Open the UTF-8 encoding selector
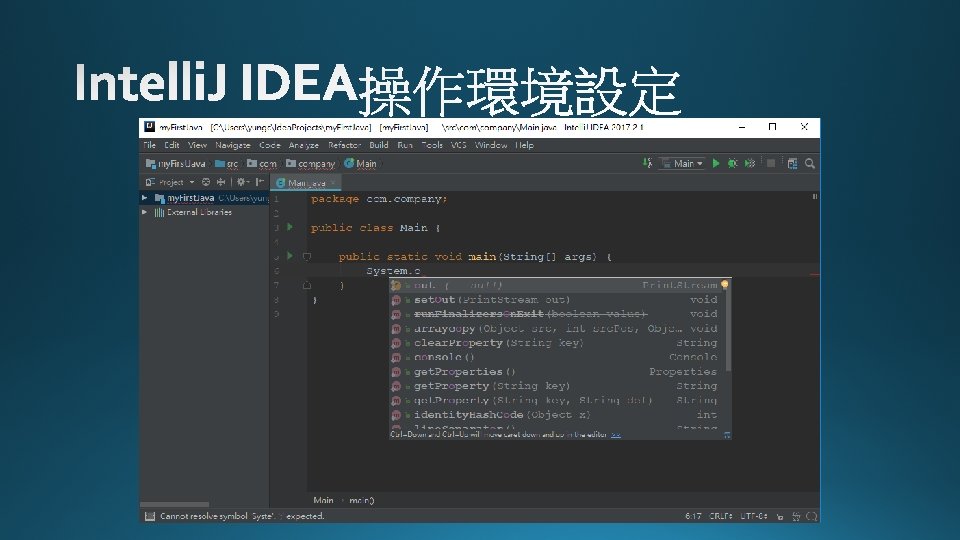This screenshot has height=540, width=960. (754, 516)
